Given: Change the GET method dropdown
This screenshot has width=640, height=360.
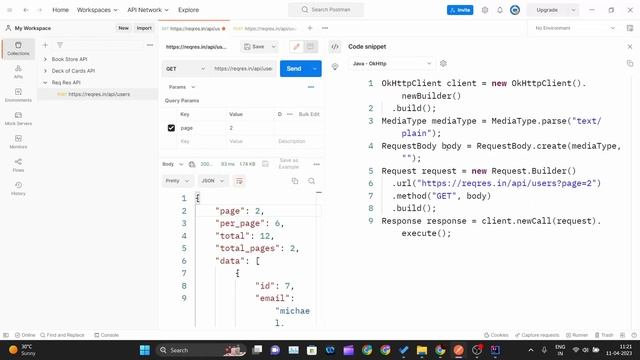Looking at the screenshot, I should [185, 69].
